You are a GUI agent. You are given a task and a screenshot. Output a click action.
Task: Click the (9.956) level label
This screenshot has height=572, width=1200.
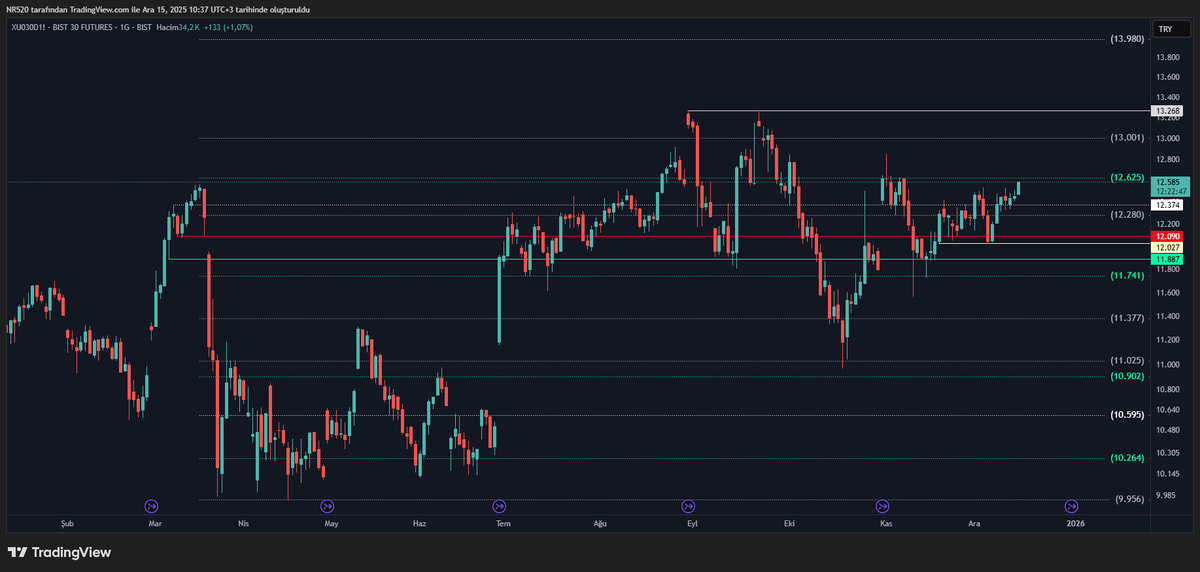coord(1131,498)
